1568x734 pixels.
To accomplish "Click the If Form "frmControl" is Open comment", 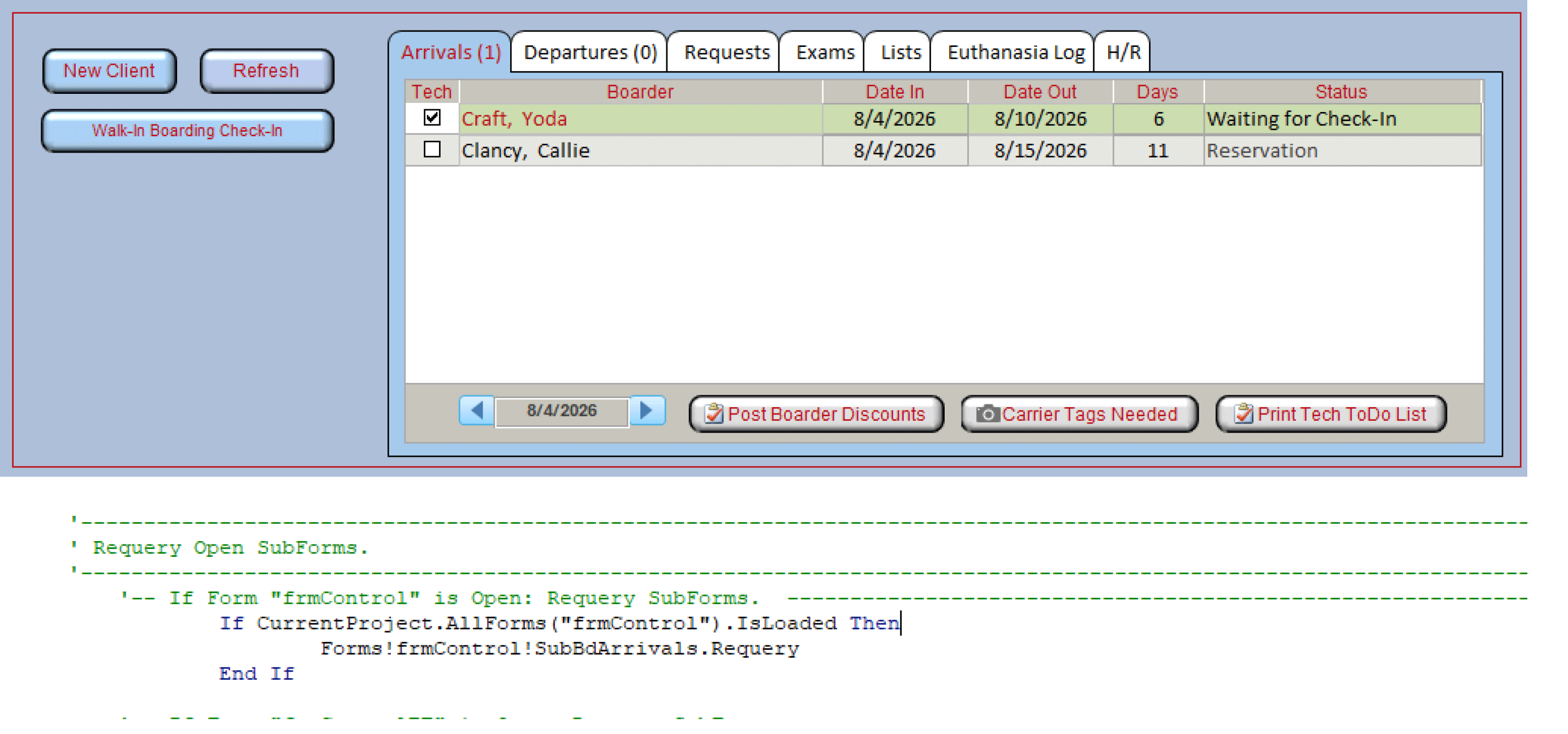I will (x=440, y=598).
